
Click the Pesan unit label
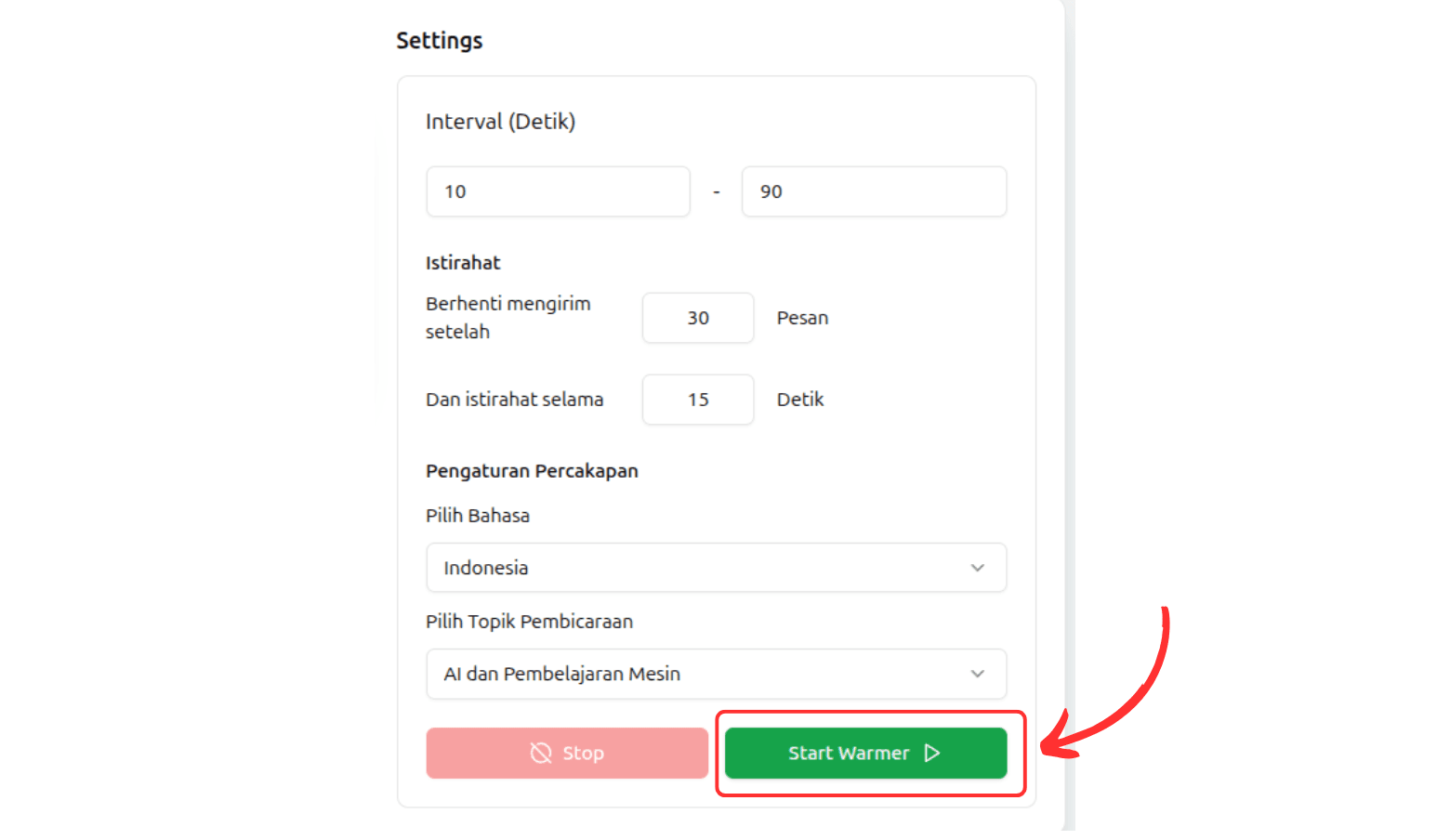click(802, 318)
